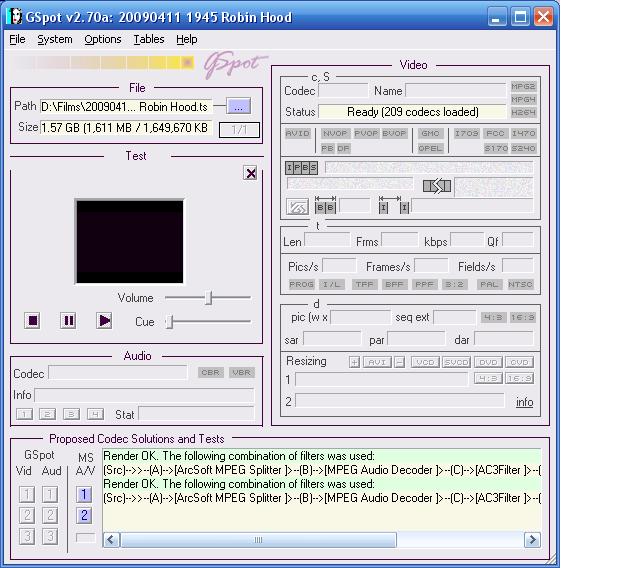Click MS A/V solution button 2
Viewport: 640px width, 568px height.
click(x=84, y=515)
